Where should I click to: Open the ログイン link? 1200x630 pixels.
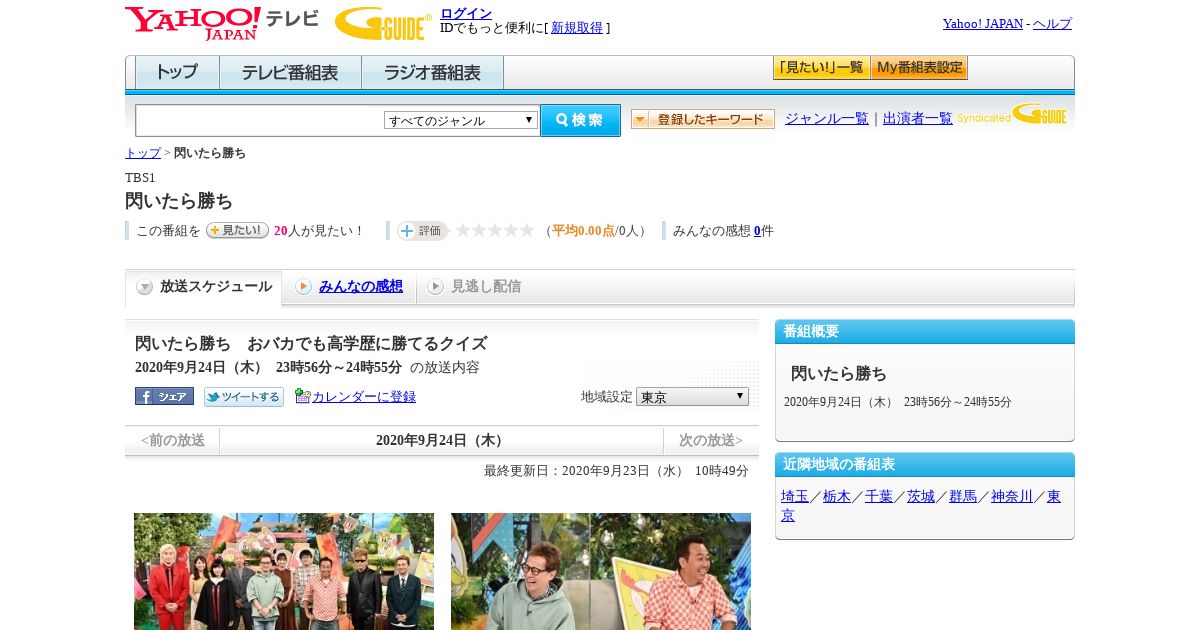(466, 13)
